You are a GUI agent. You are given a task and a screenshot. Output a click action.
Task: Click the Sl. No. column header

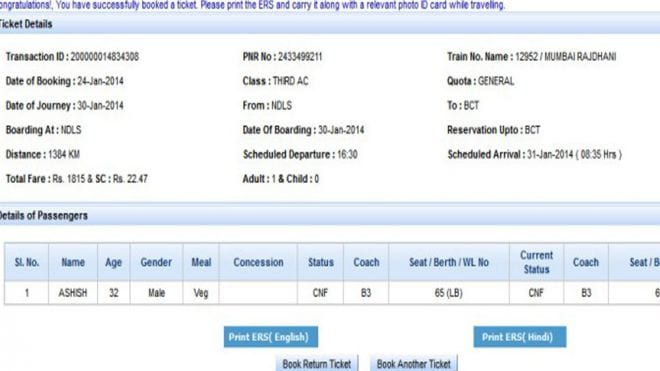(27, 262)
